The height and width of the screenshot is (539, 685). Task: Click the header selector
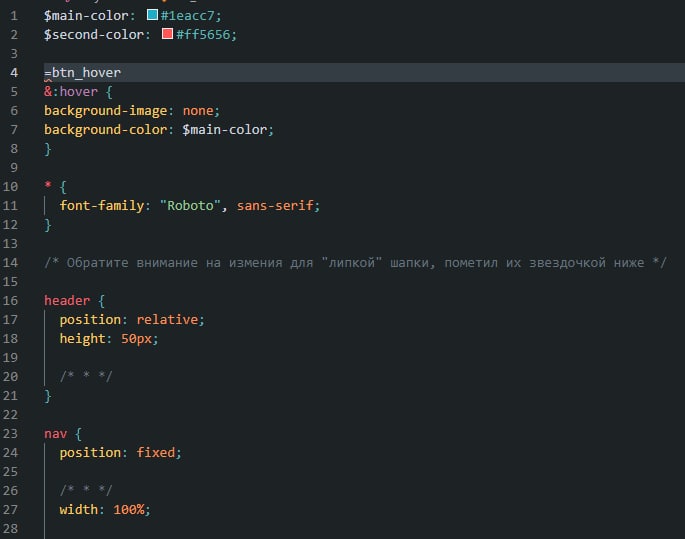pyautogui.click(x=67, y=301)
